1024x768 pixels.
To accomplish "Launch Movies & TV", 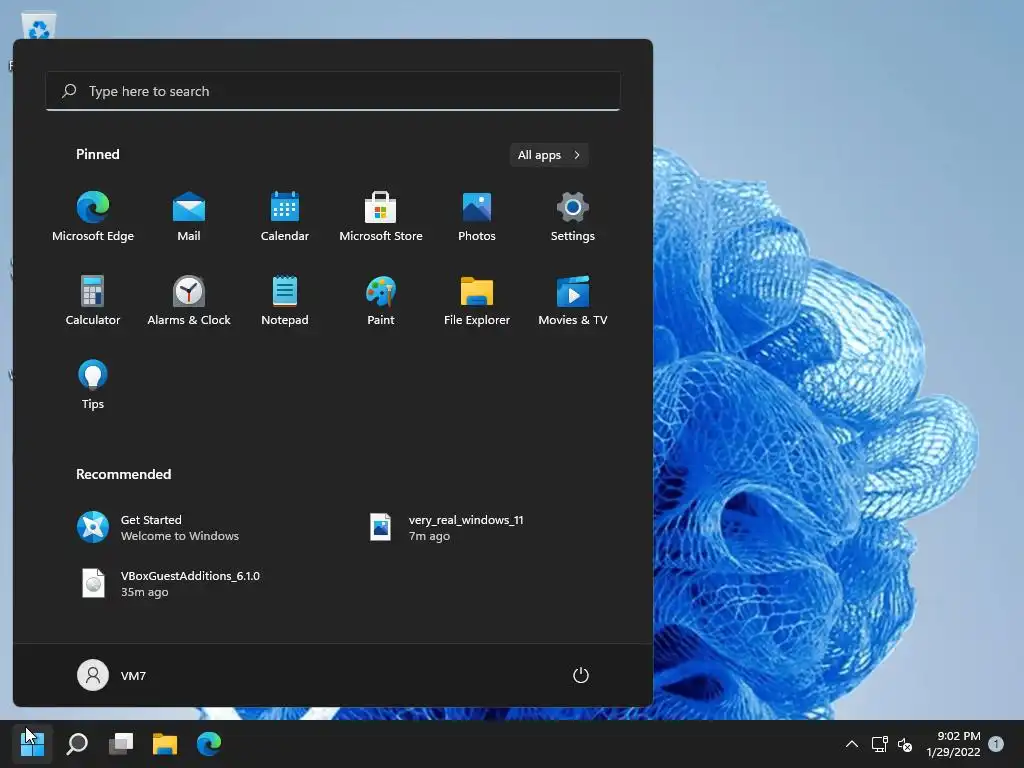I will tap(573, 301).
